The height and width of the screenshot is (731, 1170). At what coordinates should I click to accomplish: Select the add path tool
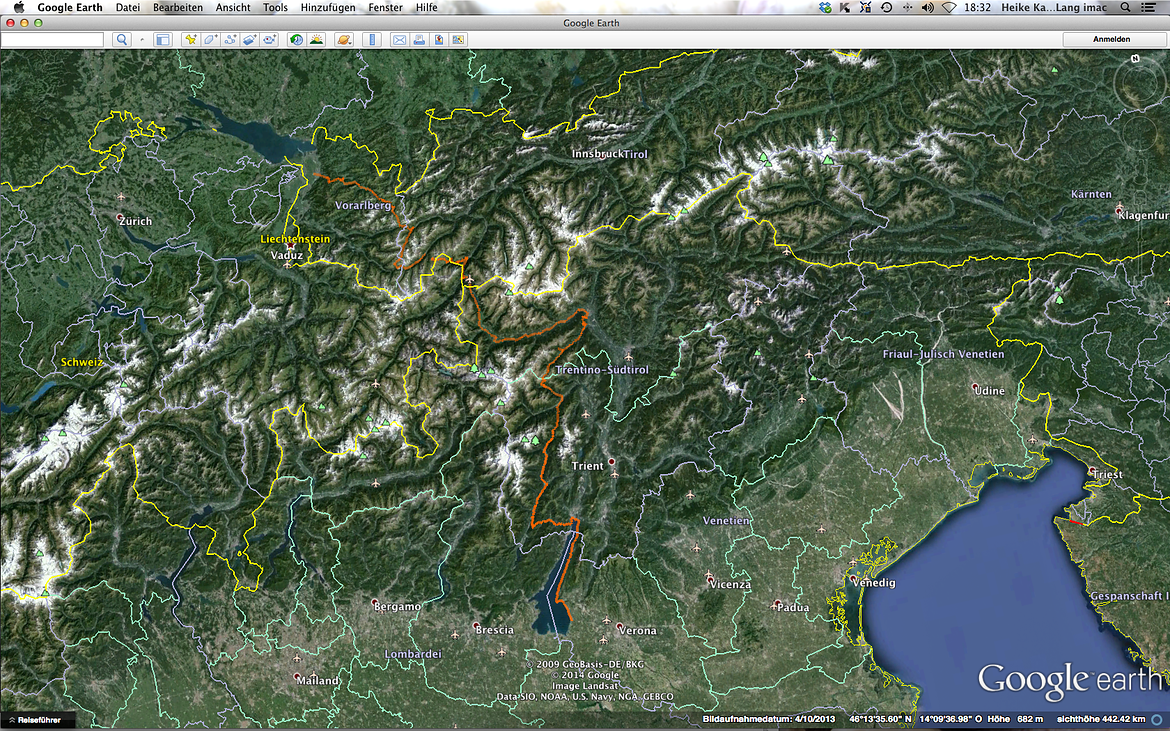[x=230, y=40]
